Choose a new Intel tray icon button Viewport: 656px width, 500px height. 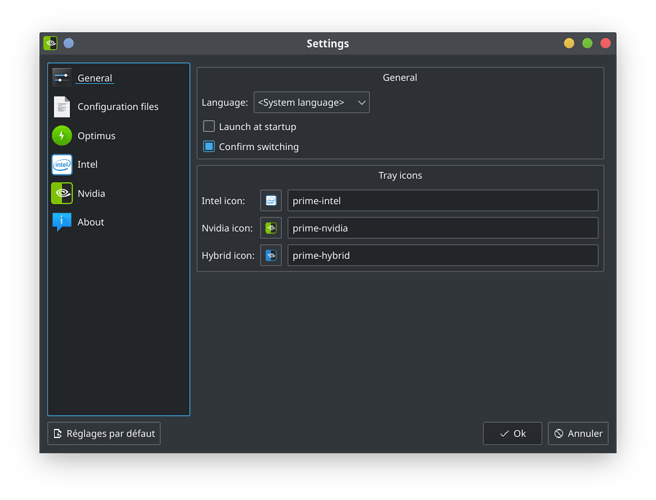coord(271,200)
